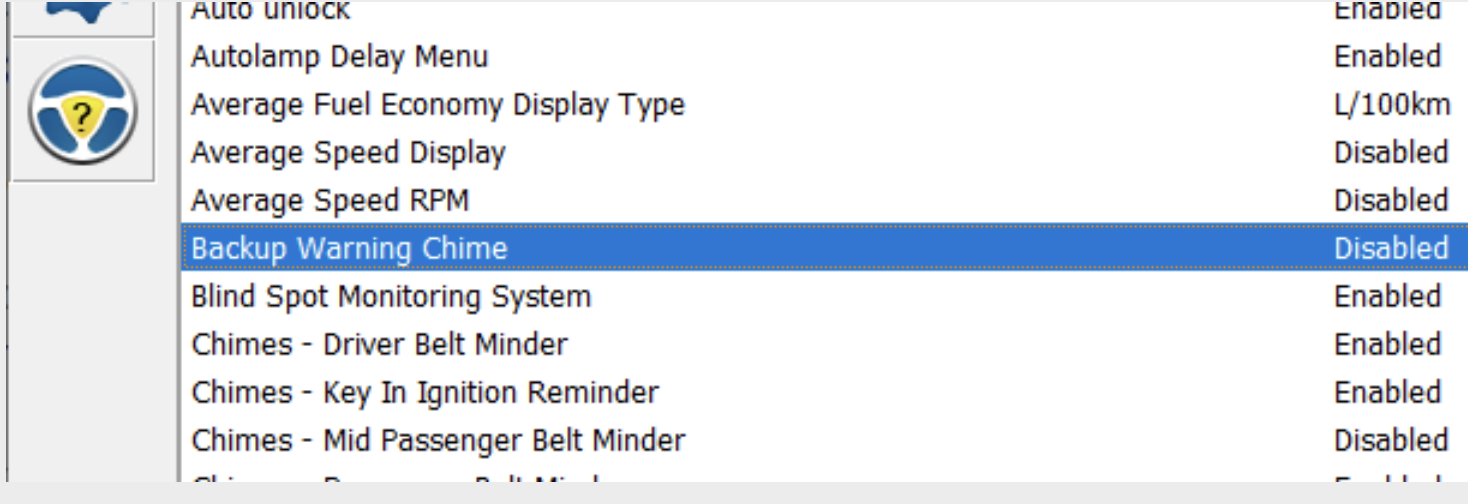Select the Average Speed RPM row

coord(825,201)
